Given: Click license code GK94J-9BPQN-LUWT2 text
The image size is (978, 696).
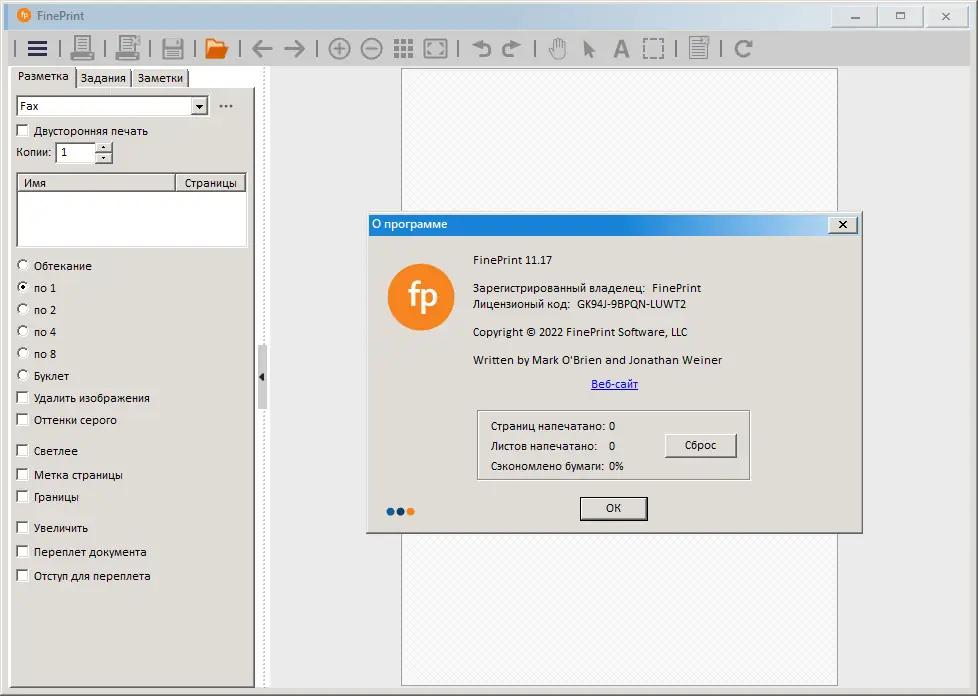Looking at the screenshot, I should (x=631, y=304).
